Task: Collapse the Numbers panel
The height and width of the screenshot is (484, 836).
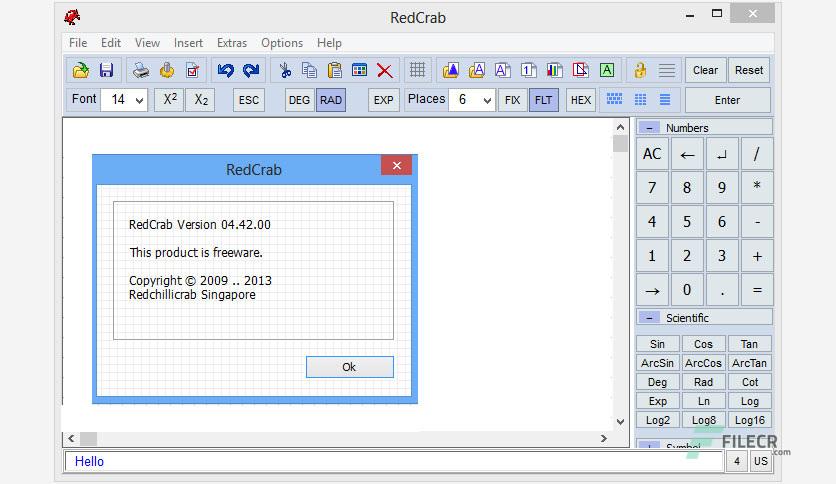Action: 649,128
